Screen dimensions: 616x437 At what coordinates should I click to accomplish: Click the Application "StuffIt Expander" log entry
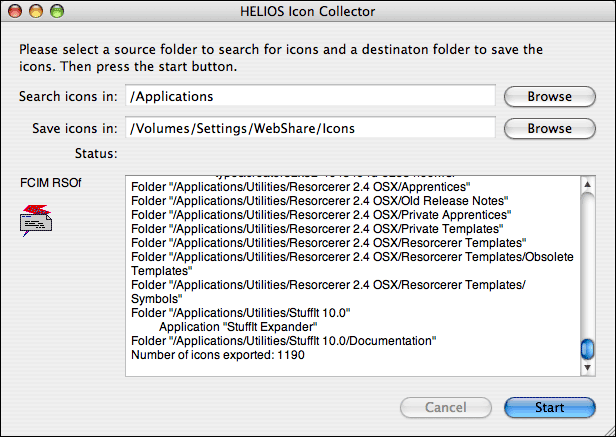click(x=238, y=327)
